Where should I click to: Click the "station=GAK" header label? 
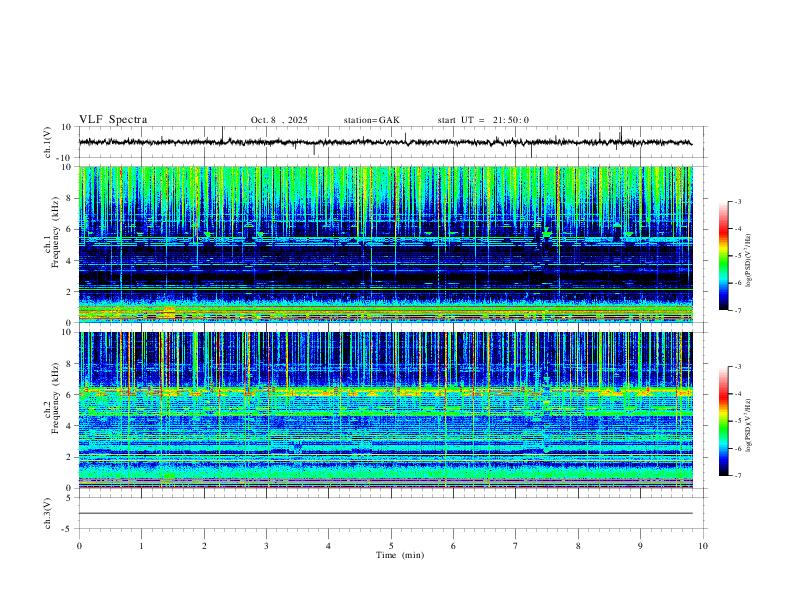point(371,120)
